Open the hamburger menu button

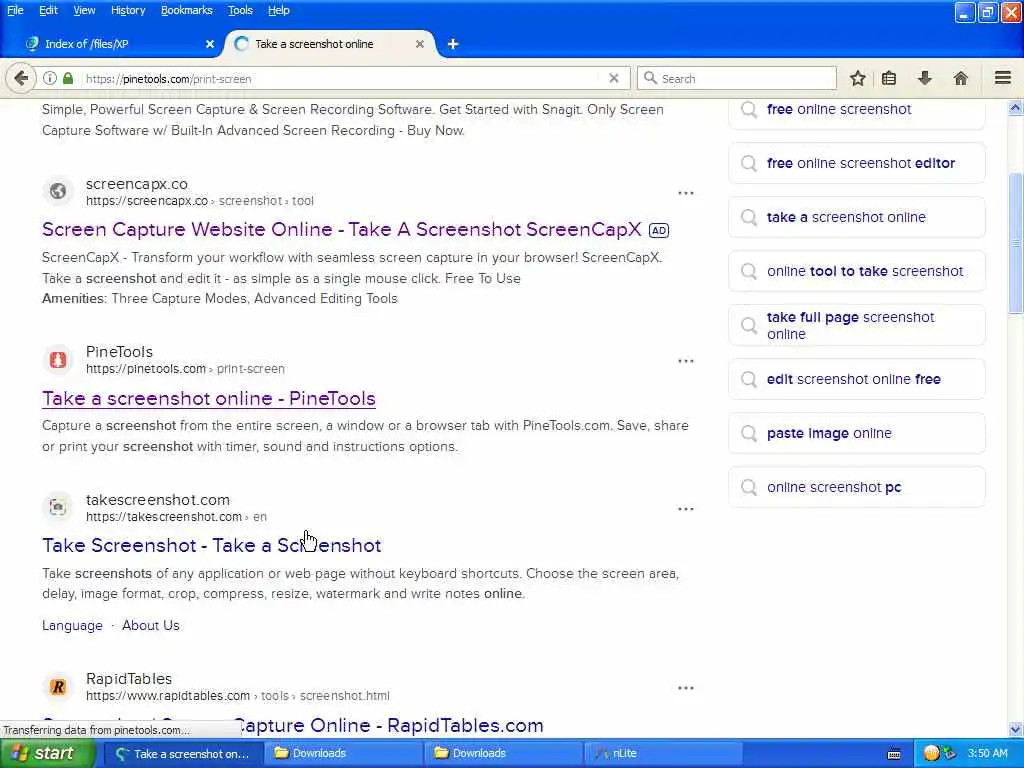(x=1002, y=78)
